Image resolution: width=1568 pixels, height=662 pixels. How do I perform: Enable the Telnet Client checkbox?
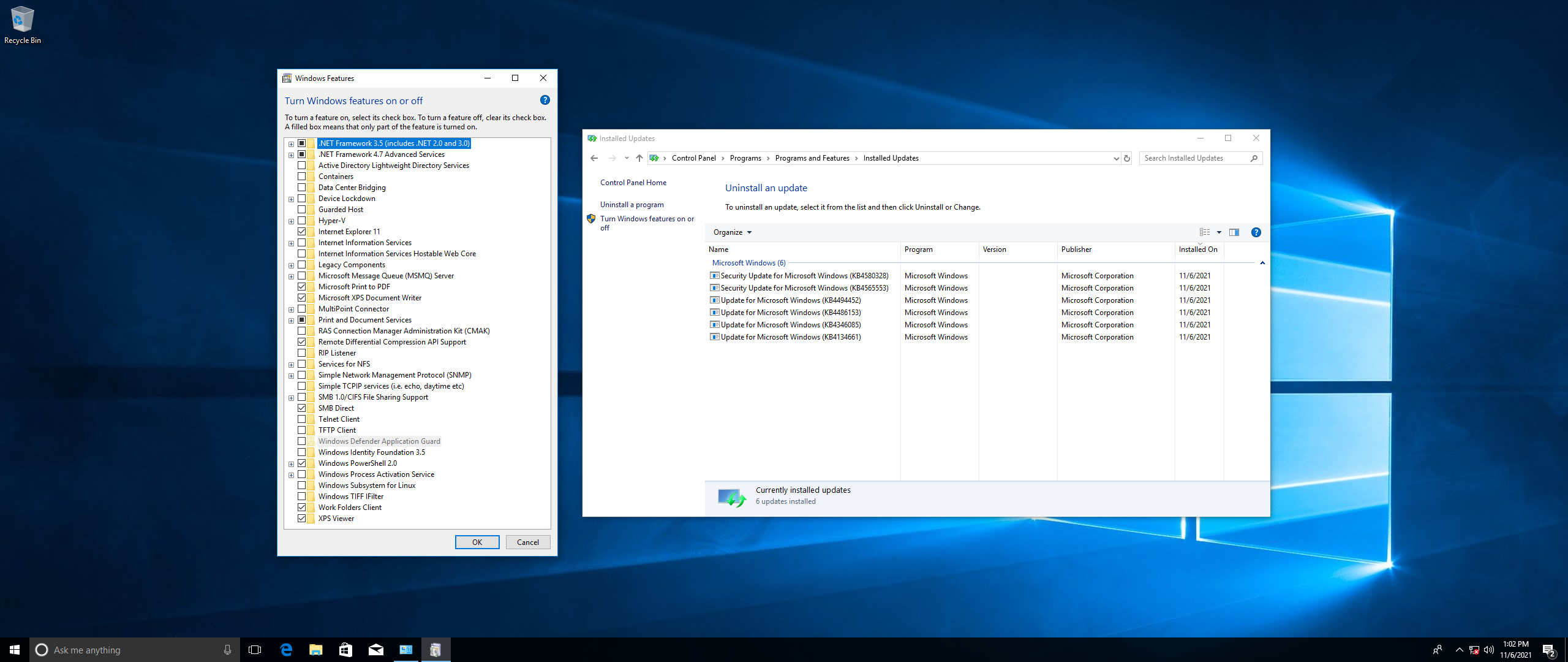pyautogui.click(x=302, y=419)
